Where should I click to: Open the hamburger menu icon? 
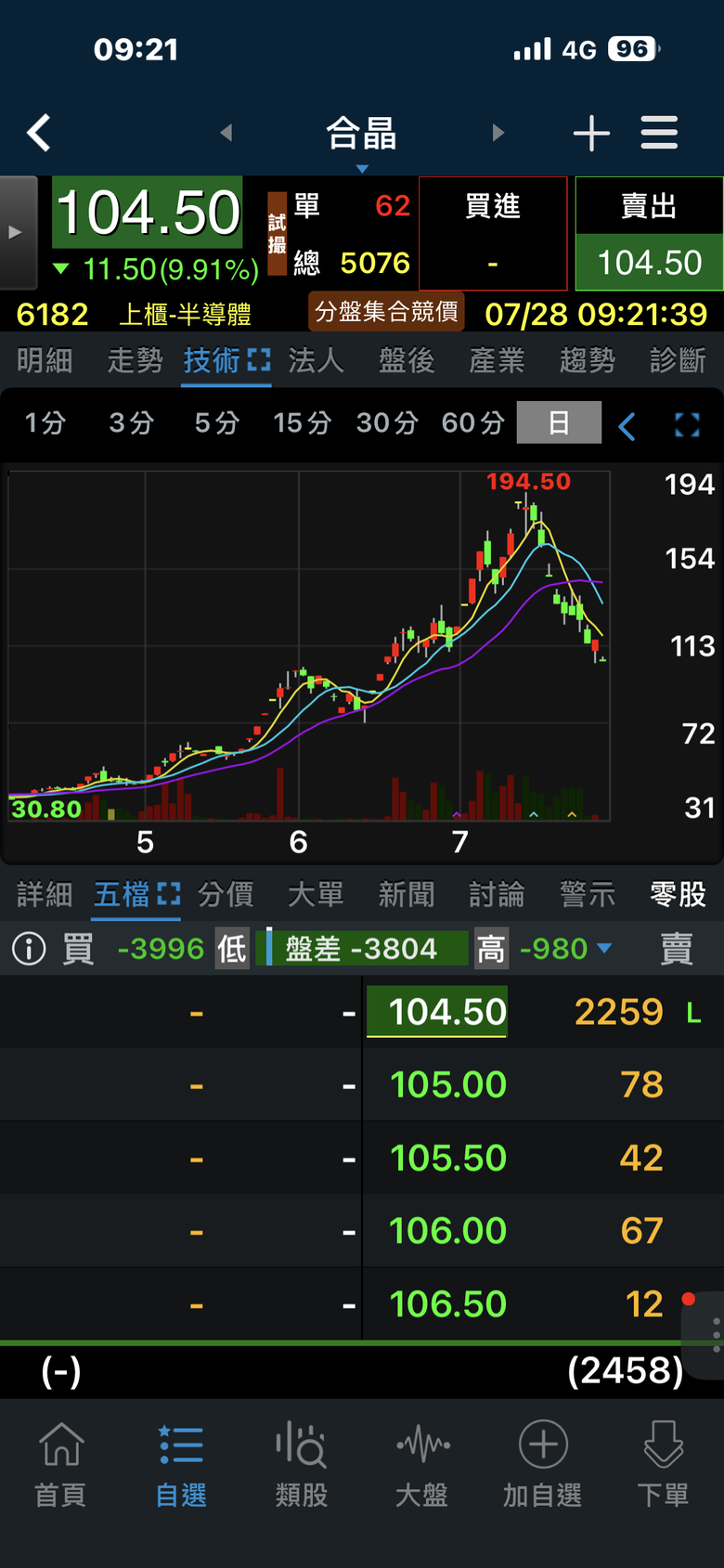pos(659,133)
